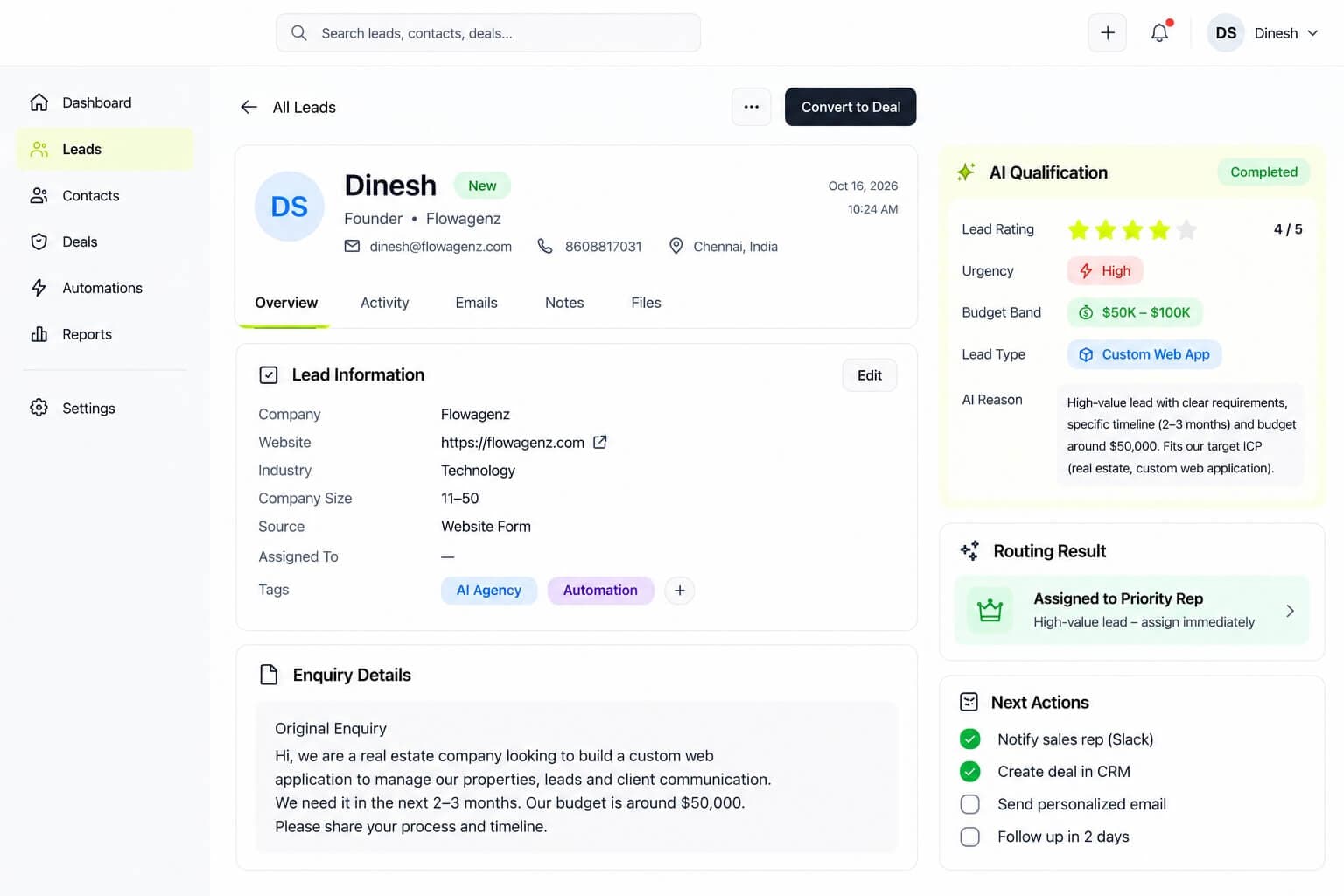Click the fifth empty rating star
The width and height of the screenshot is (1344, 896).
click(1186, 229)
